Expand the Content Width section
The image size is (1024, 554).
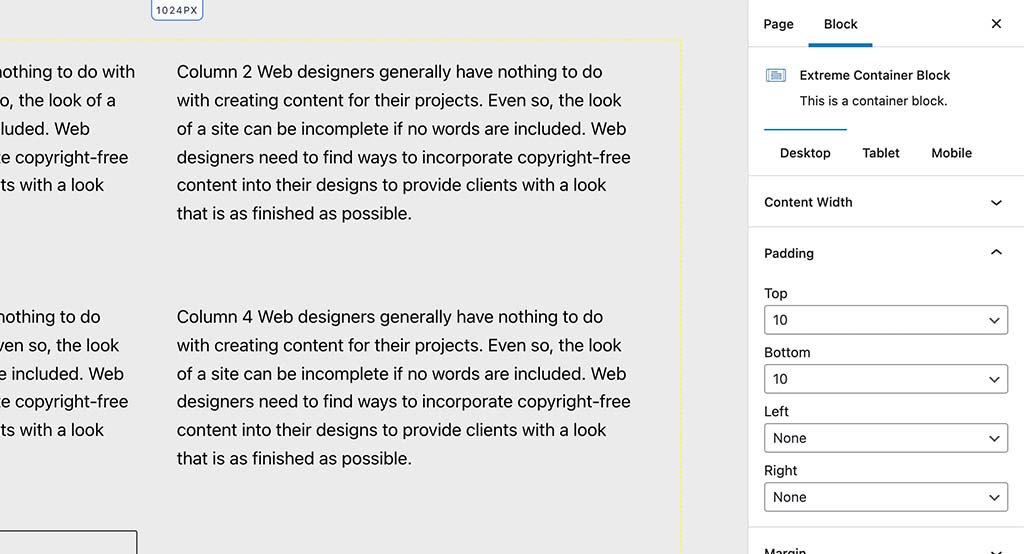(x=886, y=203)
